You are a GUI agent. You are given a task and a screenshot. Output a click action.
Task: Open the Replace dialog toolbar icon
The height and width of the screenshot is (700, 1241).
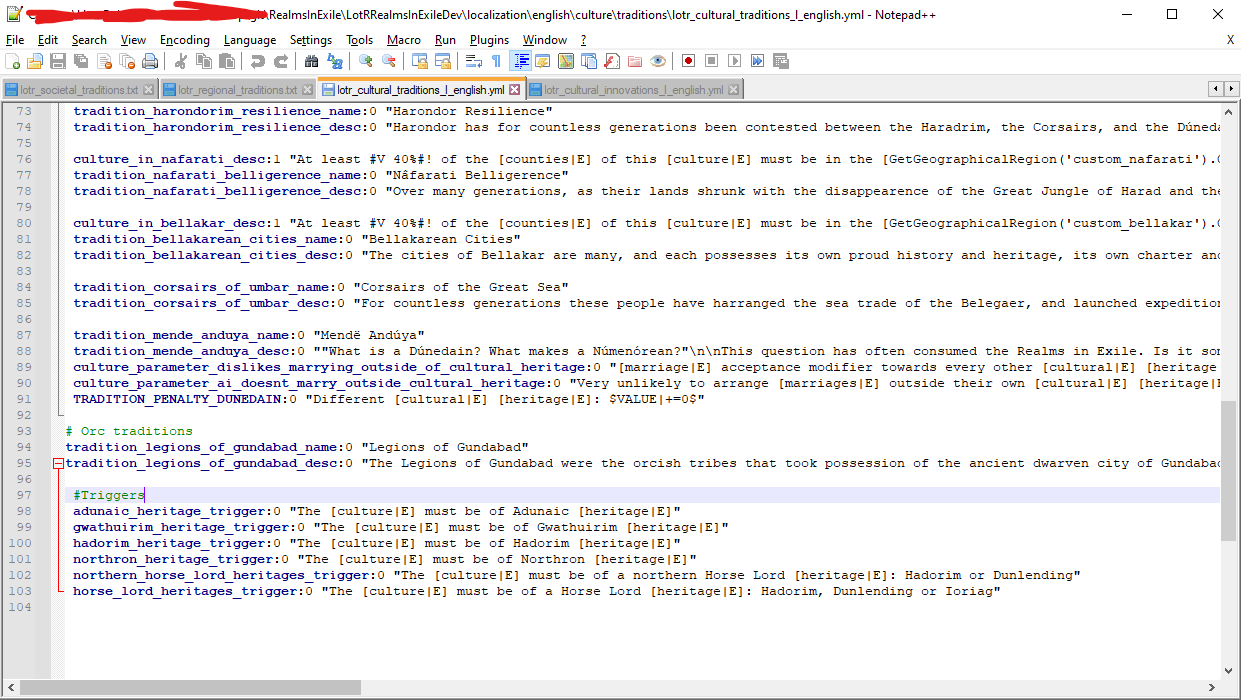tap(335, 61)
